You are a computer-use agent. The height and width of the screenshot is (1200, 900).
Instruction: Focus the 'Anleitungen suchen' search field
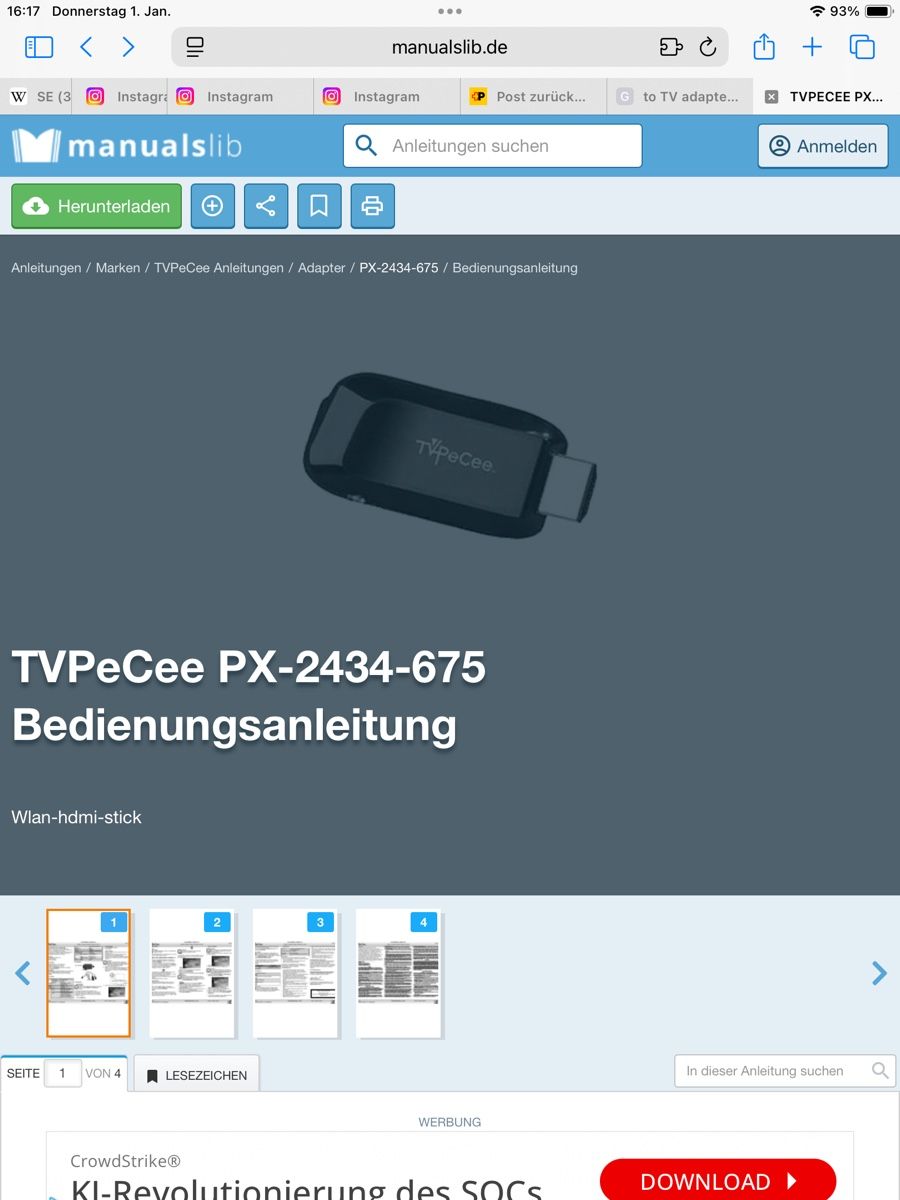click(x=492, y=146)
